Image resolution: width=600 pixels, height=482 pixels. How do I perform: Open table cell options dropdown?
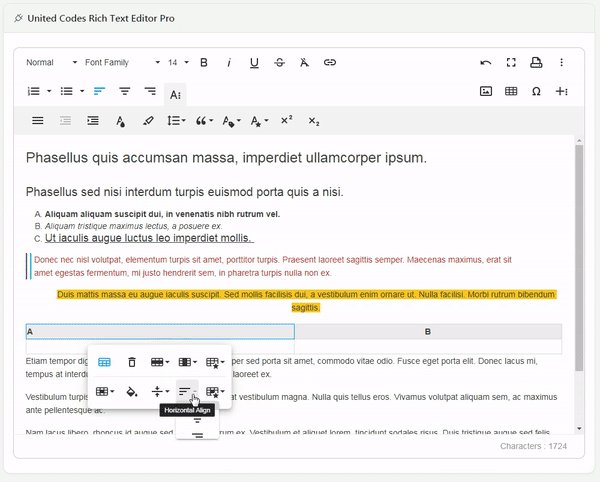[x=105, y=391]
